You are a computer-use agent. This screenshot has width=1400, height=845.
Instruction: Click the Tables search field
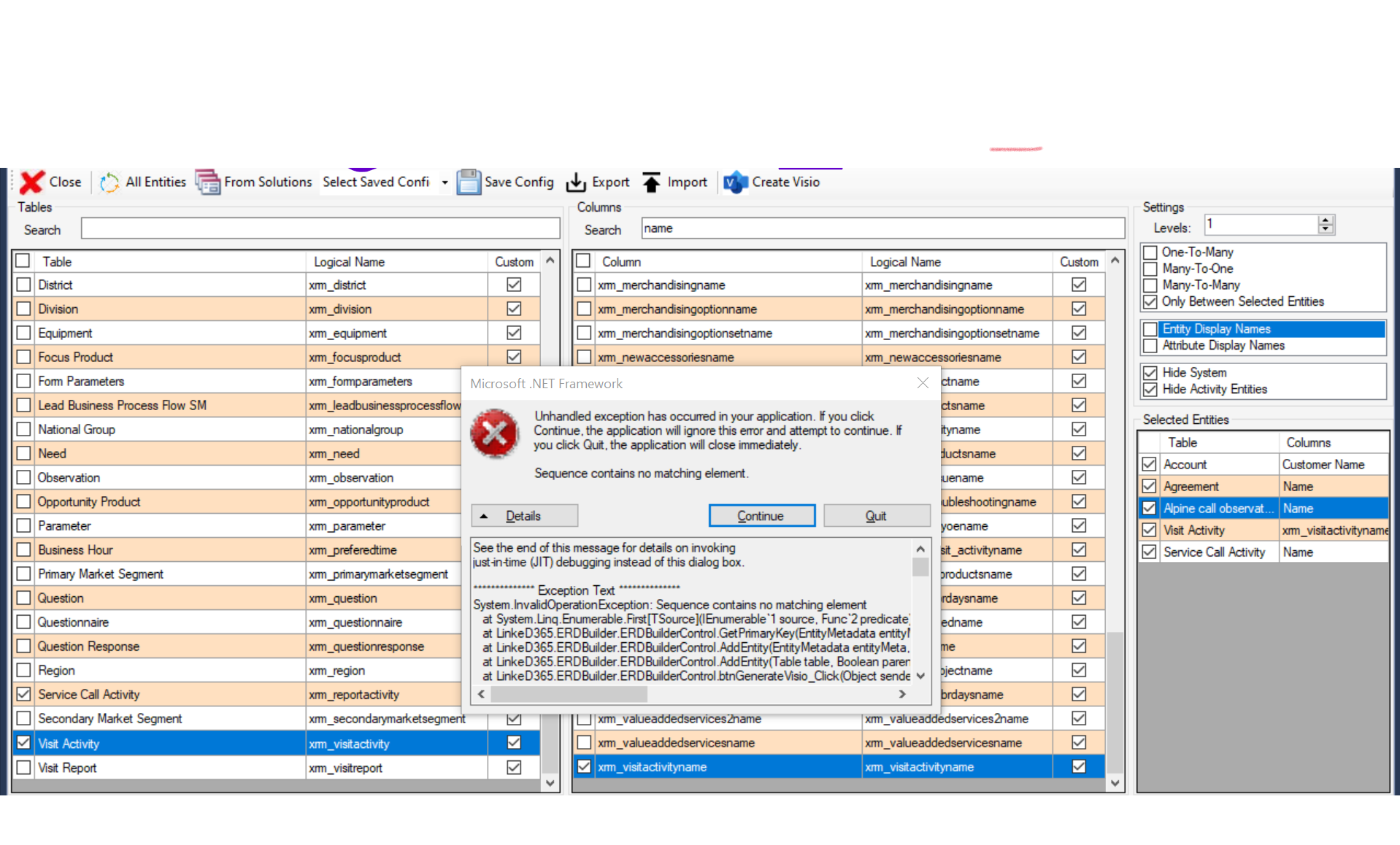320,229
